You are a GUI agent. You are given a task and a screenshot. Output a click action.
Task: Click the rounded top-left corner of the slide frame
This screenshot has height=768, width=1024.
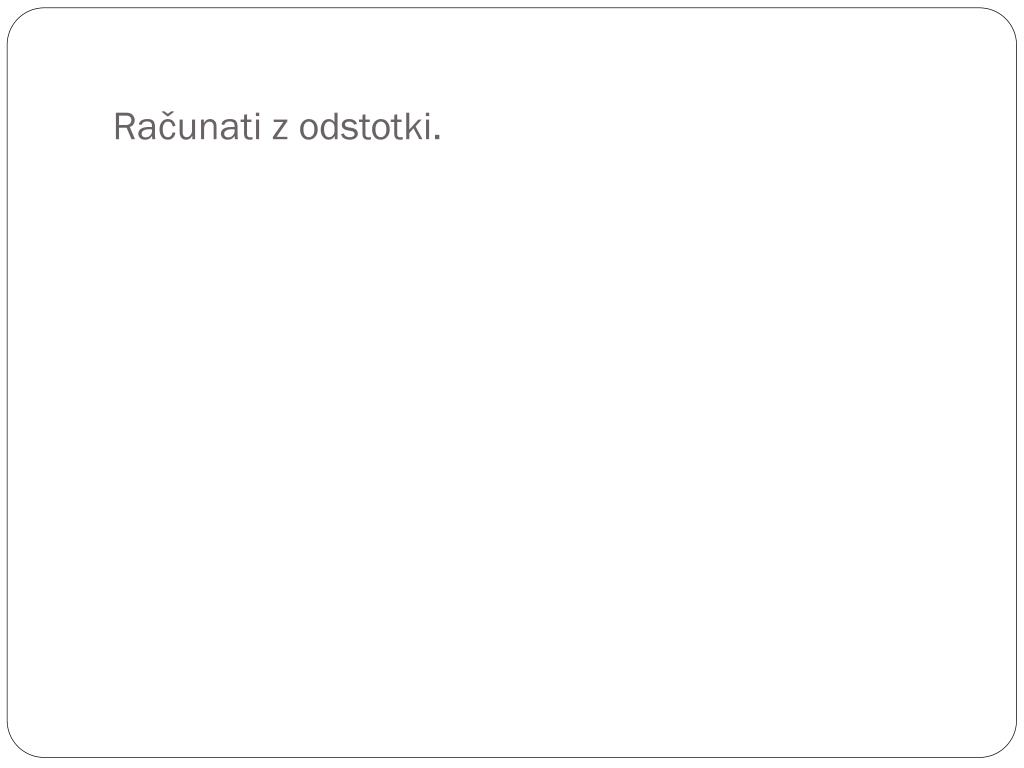click(x=18, y=19)
